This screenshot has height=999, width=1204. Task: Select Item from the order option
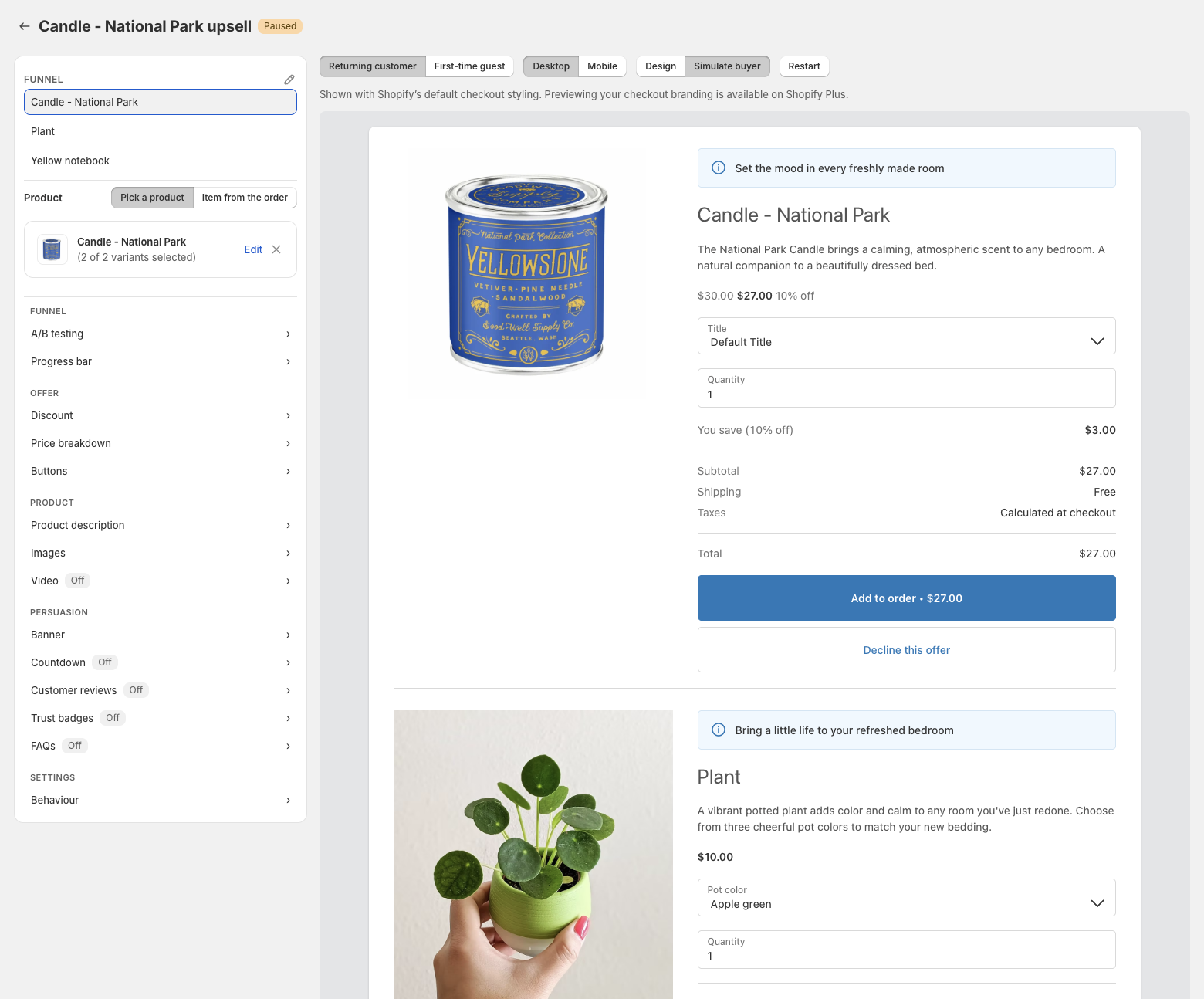pos(245,198)
